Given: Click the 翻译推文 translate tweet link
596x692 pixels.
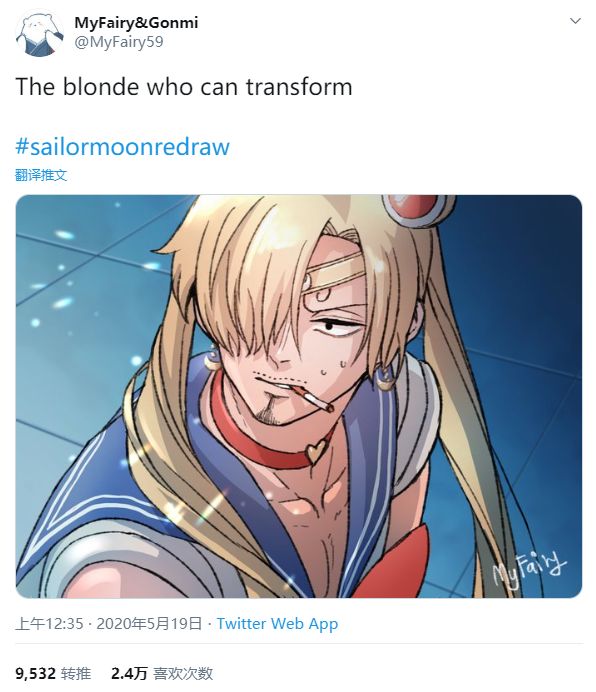Looking at the screenshot, I should click(41, 175).
